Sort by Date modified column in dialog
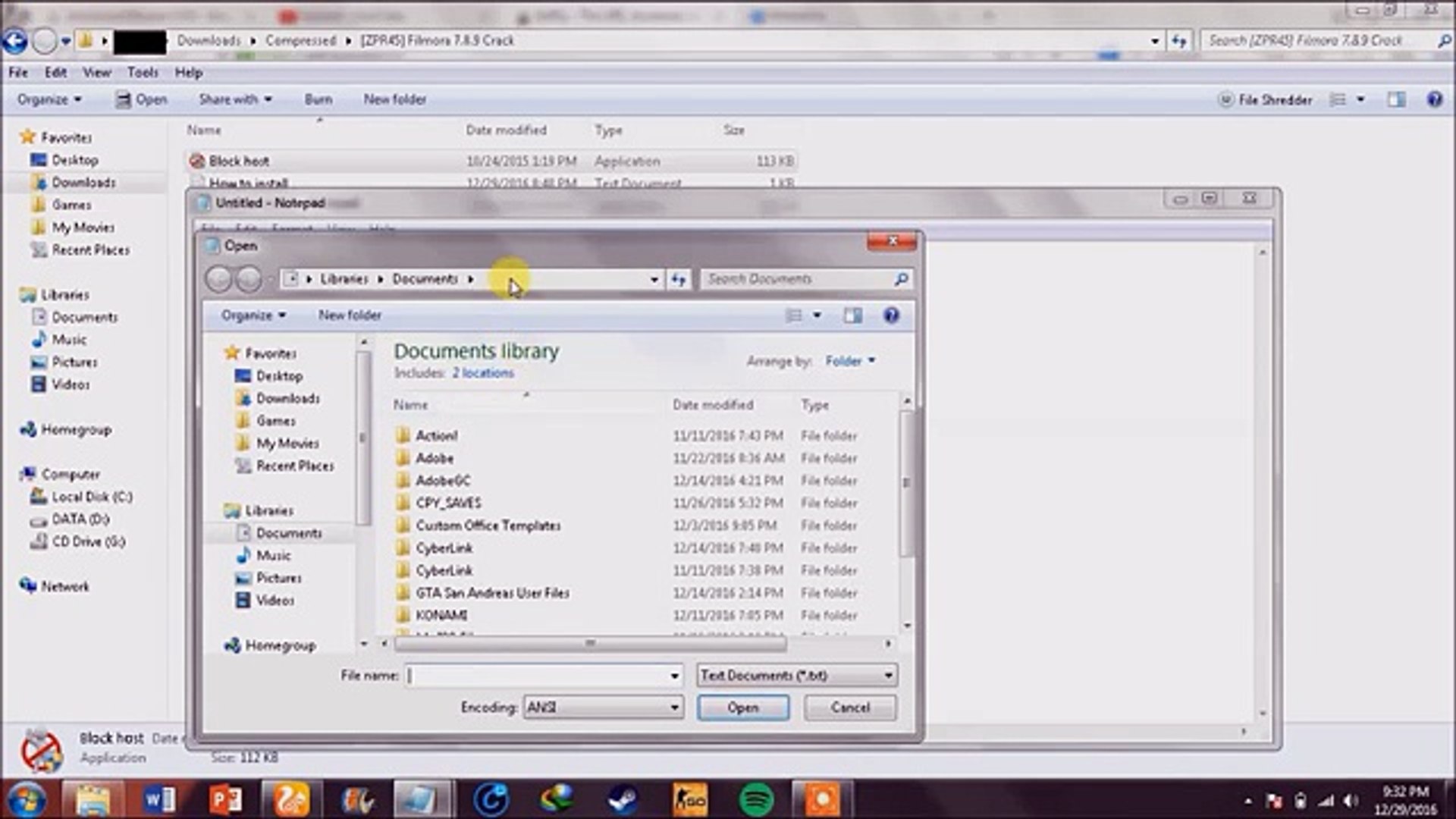Viewport: 1456px width, 819px height. tap(713, 405)
